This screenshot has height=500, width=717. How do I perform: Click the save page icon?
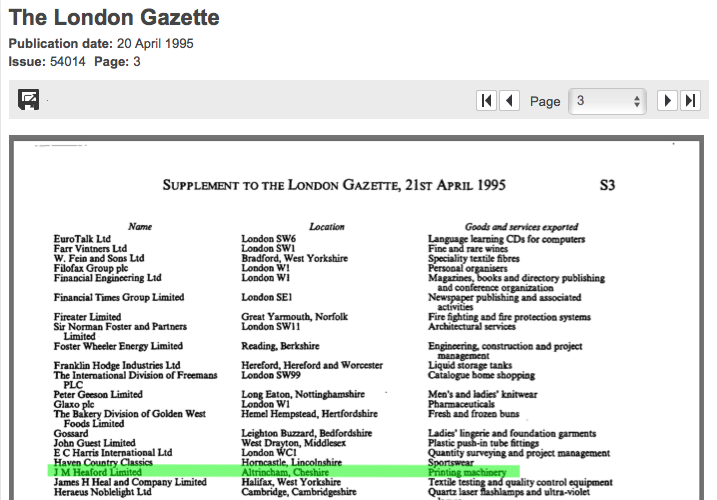[28, 99]
